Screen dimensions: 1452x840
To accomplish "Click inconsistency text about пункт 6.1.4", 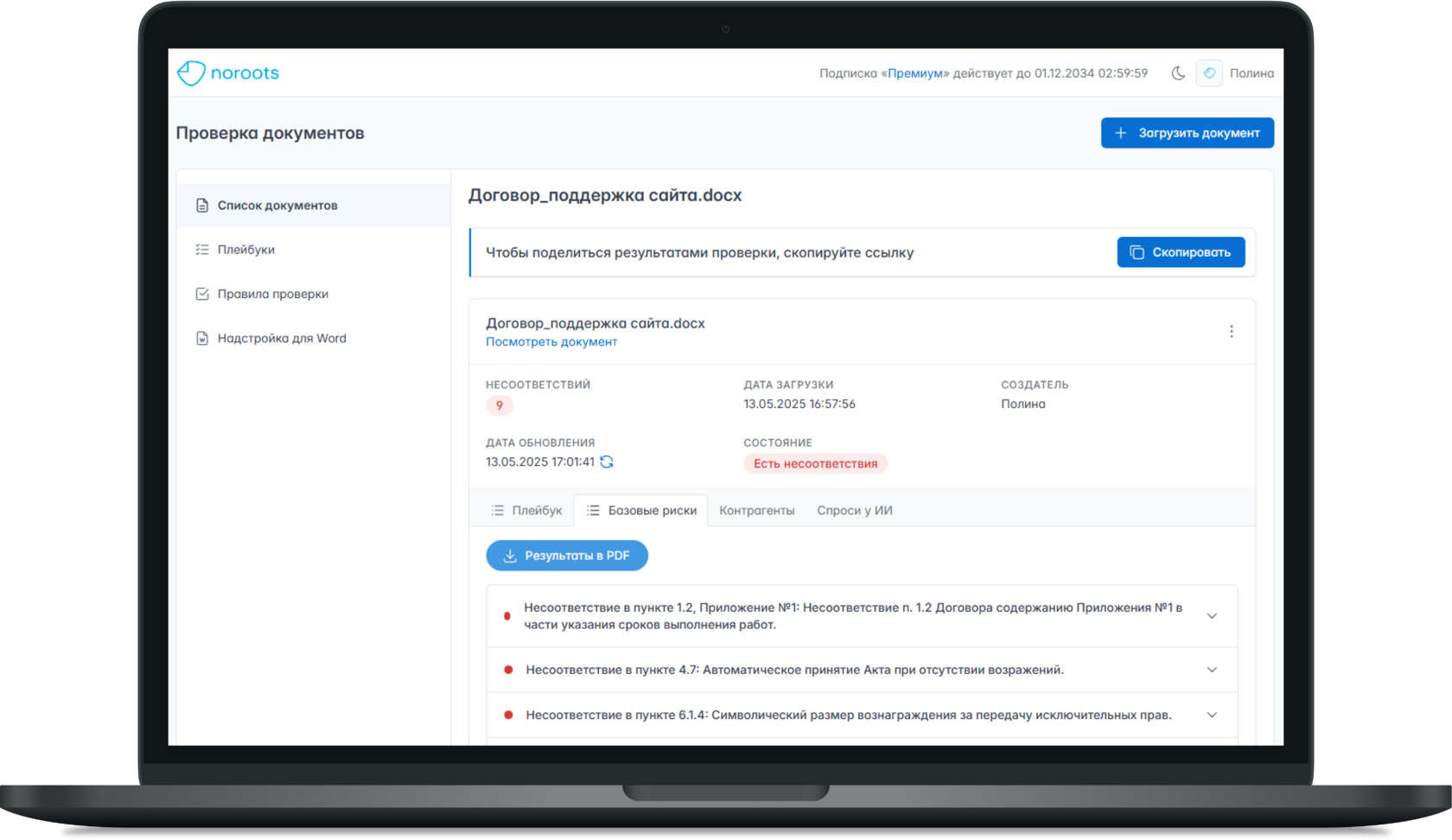I will [x=849, y=715].
